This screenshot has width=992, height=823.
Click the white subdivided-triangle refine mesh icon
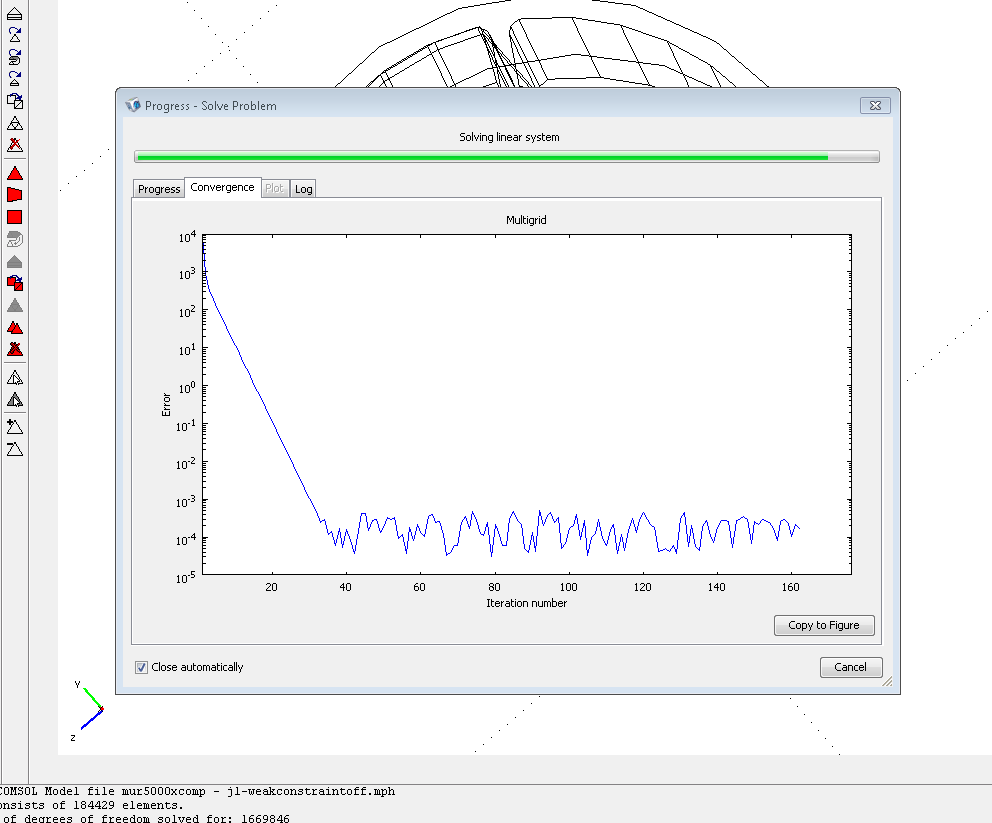coord(15,123)
